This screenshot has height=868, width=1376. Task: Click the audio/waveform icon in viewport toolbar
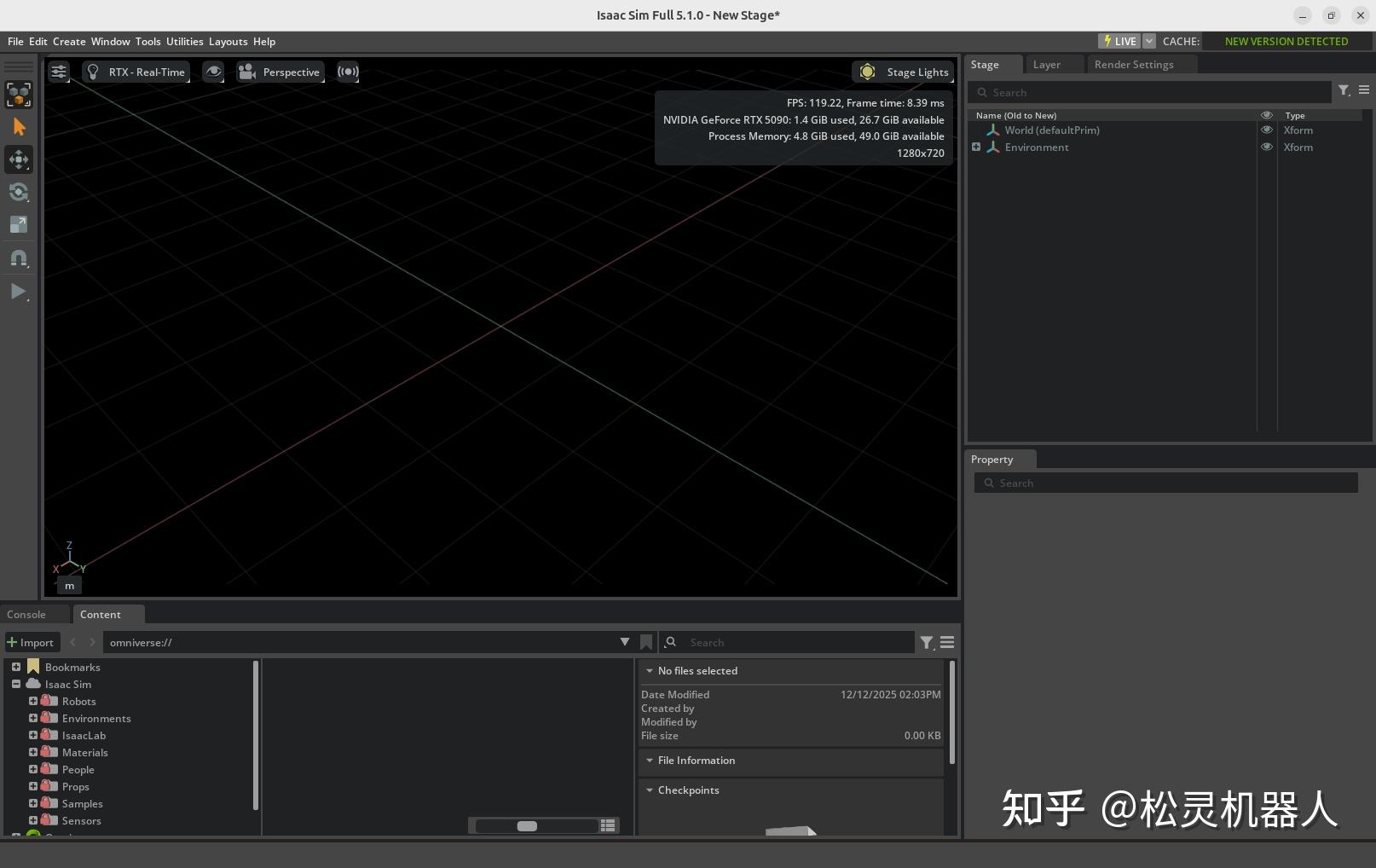(348, 72)
